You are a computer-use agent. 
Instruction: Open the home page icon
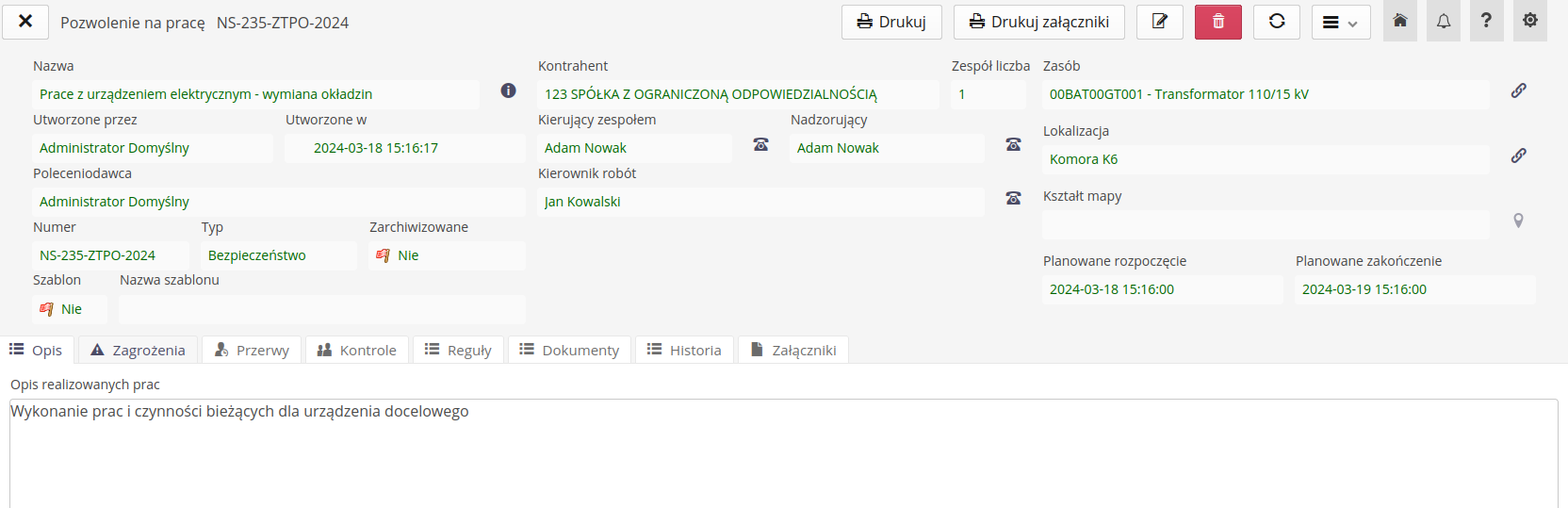coord(1399,21)
